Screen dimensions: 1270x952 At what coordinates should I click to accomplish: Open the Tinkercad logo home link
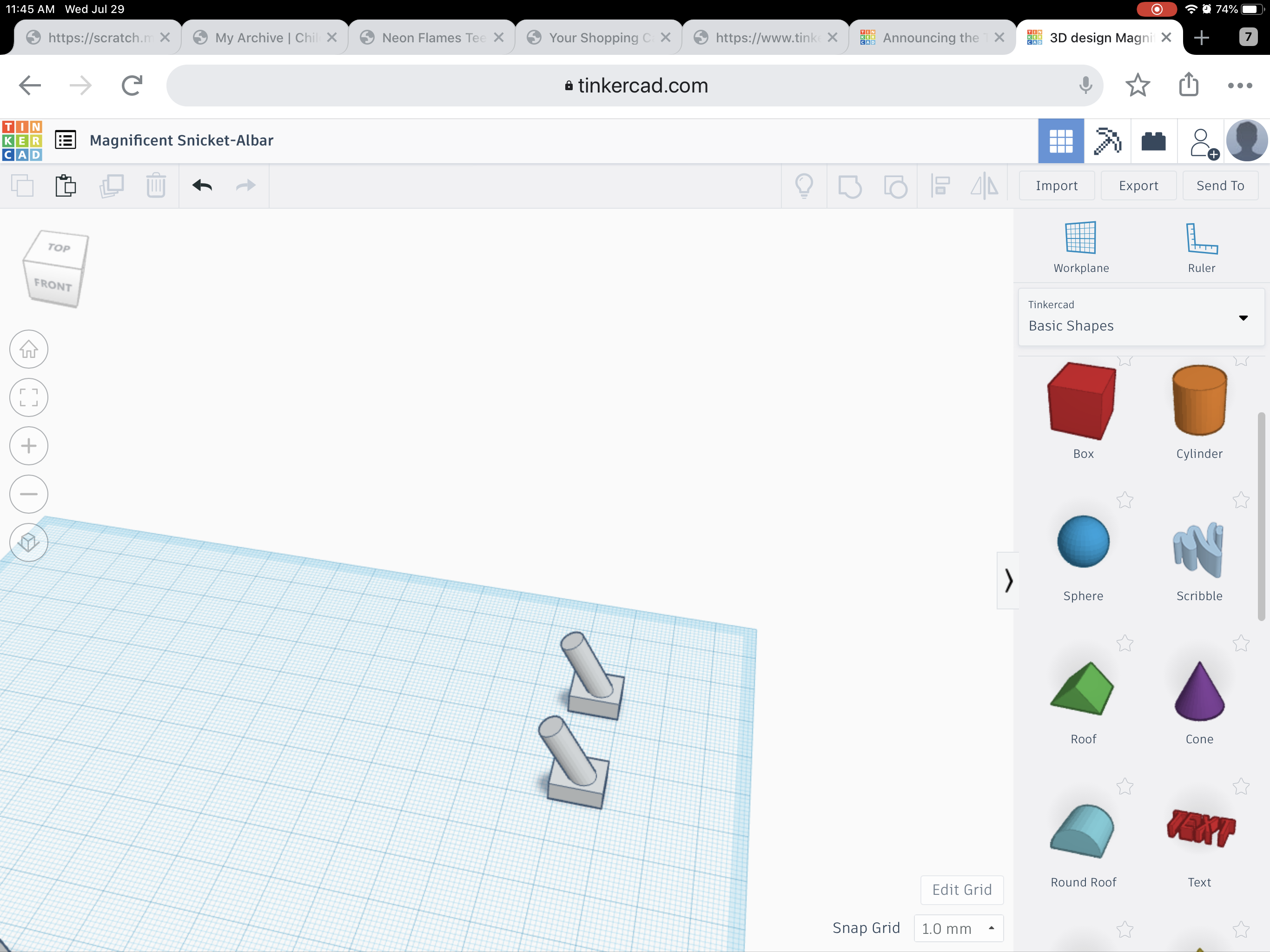22,141
